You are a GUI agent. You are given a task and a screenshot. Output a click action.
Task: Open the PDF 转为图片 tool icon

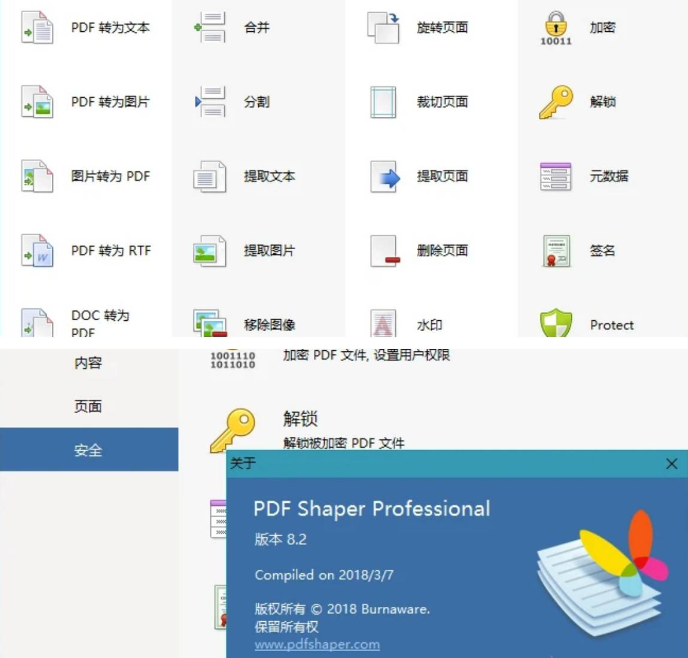(x=37, y=102)
